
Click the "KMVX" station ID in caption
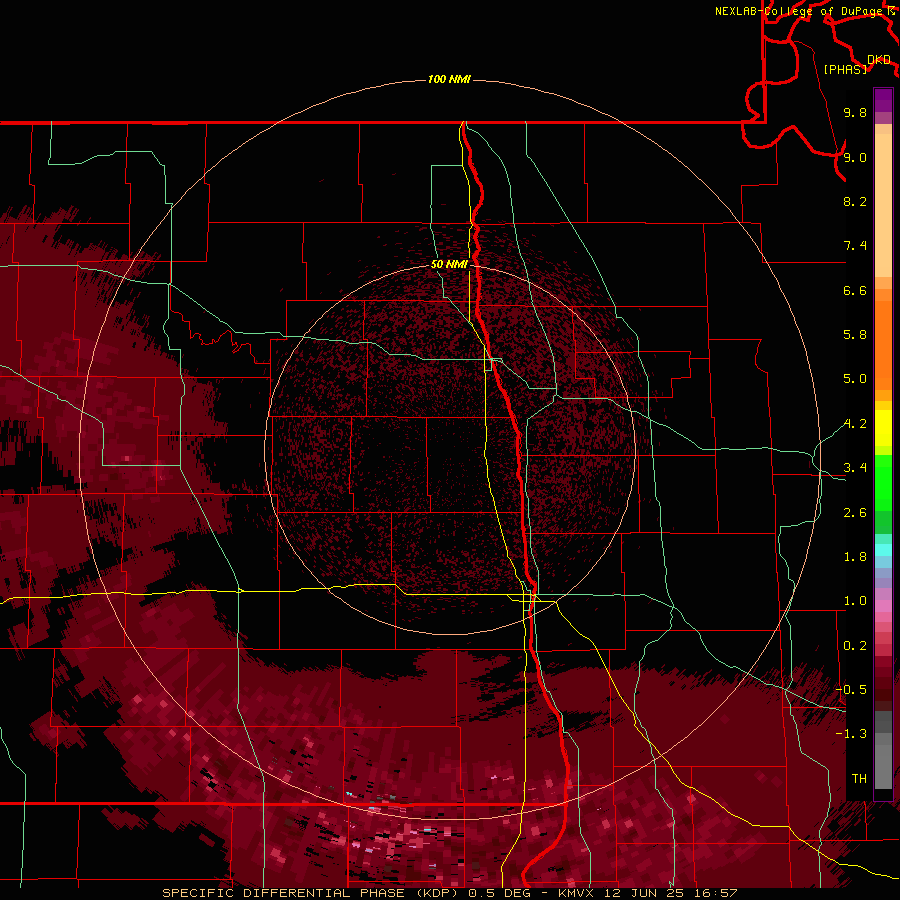pos(575,893)
